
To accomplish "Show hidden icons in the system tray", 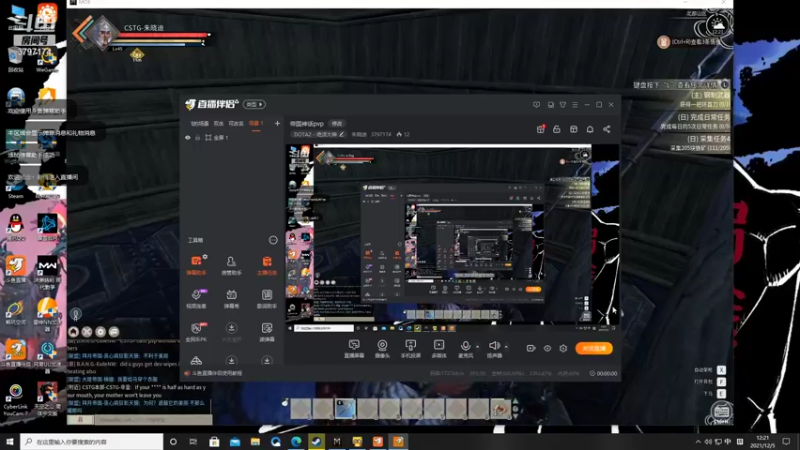I will click(x=697, y=441).
